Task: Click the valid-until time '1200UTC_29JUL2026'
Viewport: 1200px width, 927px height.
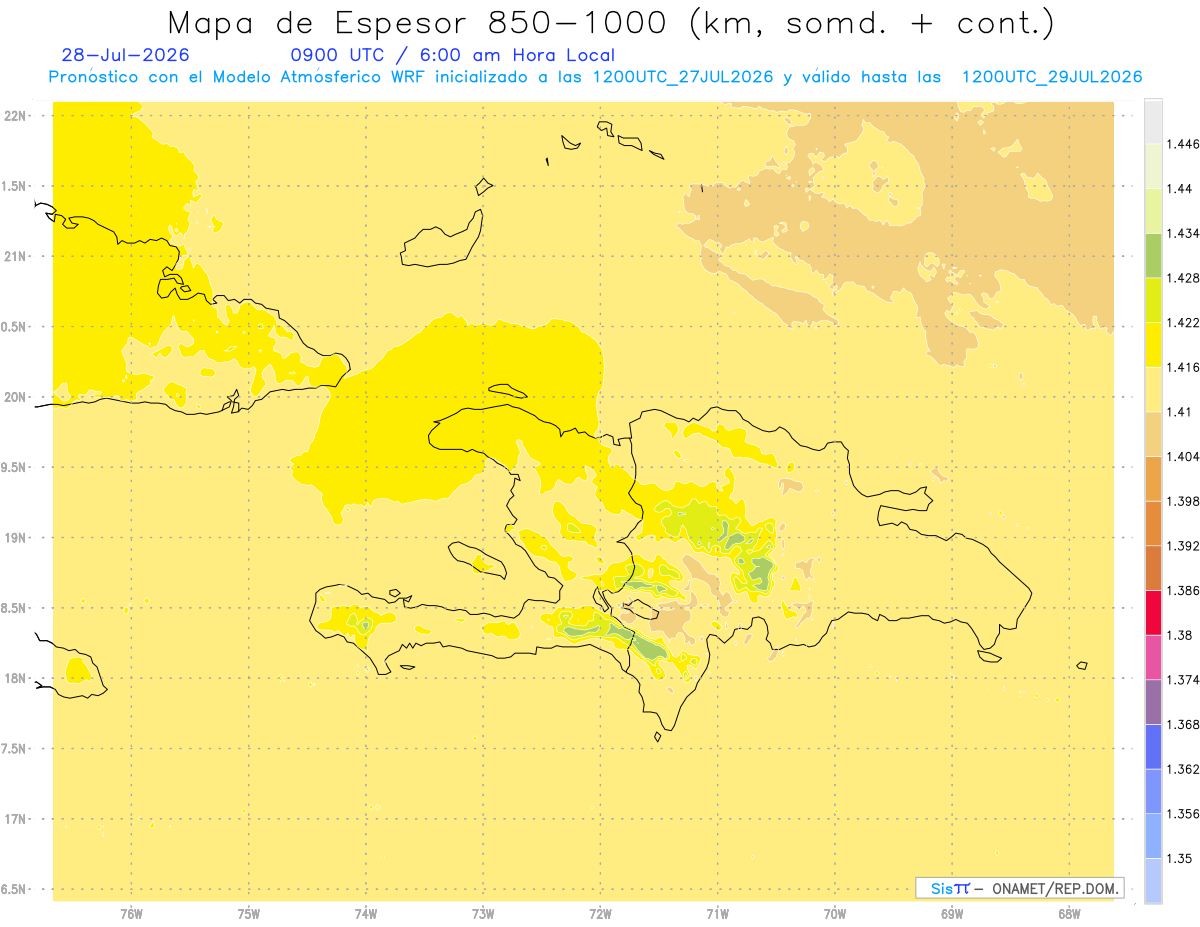Action: point(1051,77)
